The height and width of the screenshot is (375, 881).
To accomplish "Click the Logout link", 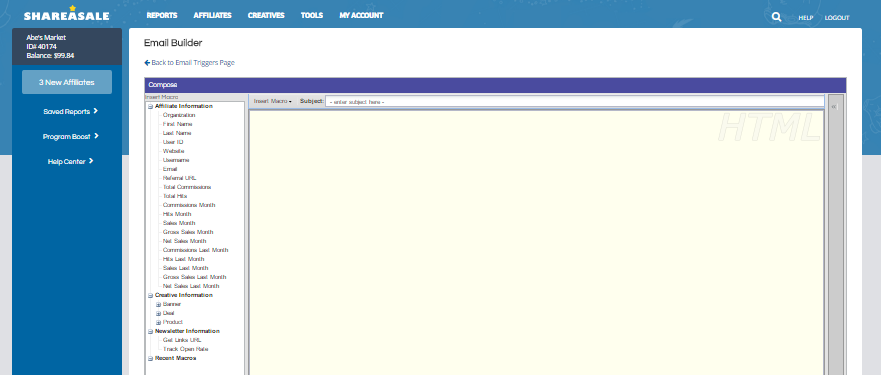I will [x=837, y=18].
